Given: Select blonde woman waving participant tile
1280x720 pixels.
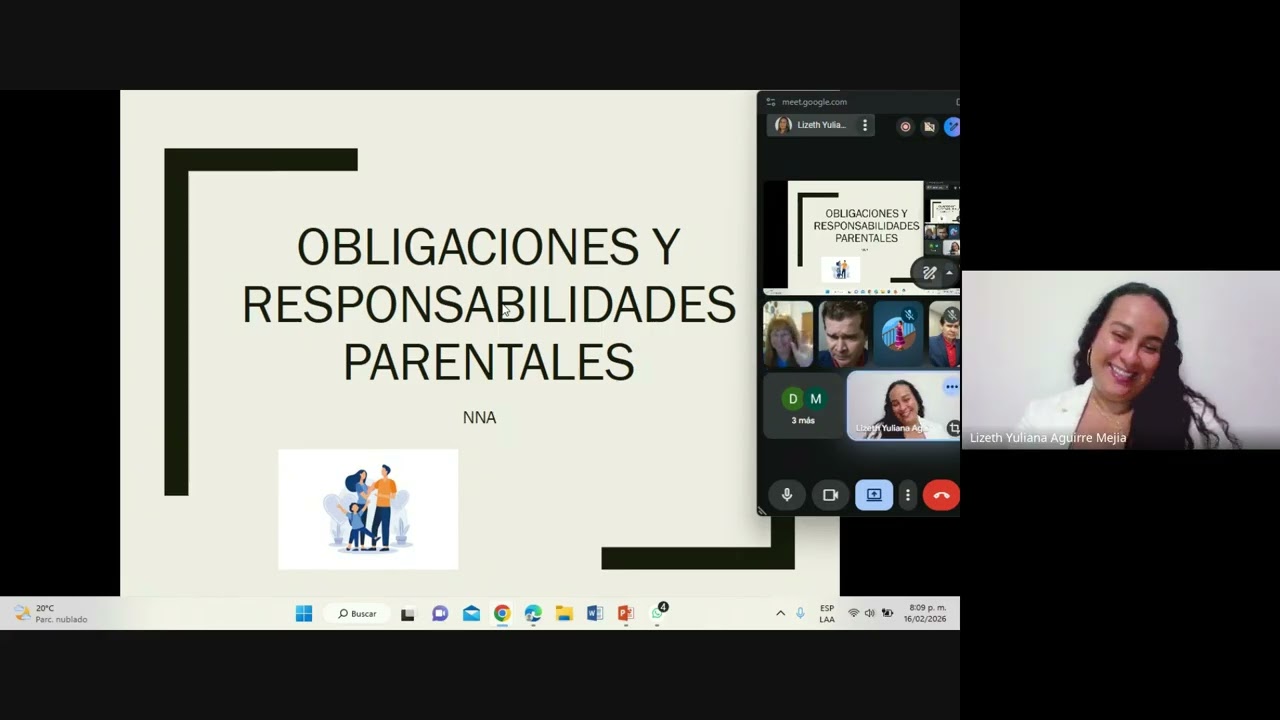Looking at the screenshot, I should coord(788,335).
